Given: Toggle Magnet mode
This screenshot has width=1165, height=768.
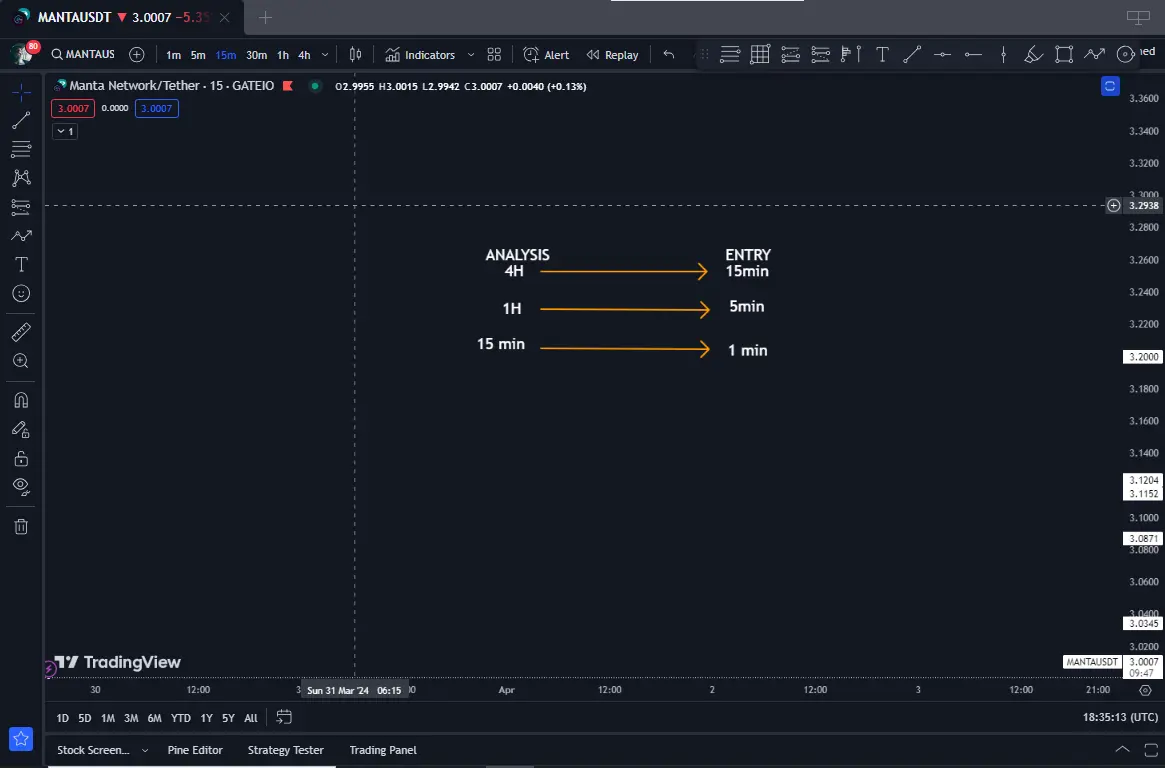Looking at the screenshot, I should [x=21, y=400].
